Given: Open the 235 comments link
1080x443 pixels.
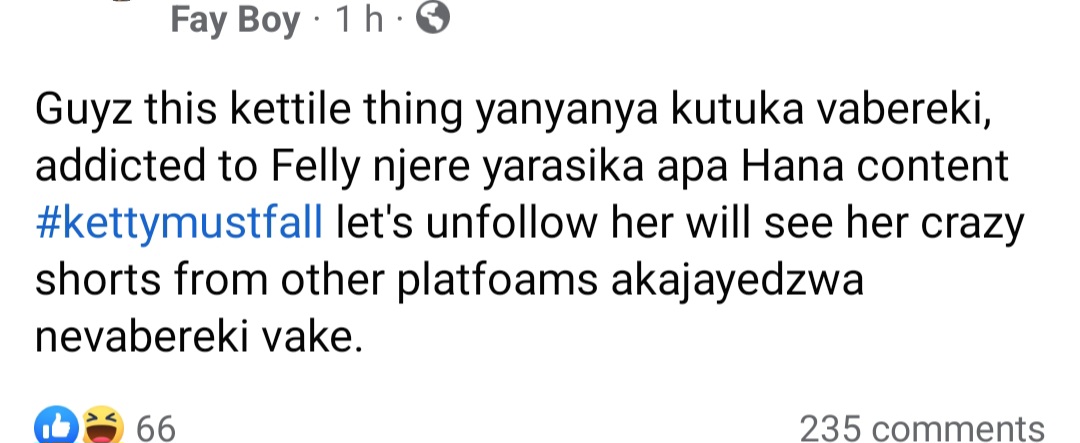Looking at the screenshot, I should 922,429.
